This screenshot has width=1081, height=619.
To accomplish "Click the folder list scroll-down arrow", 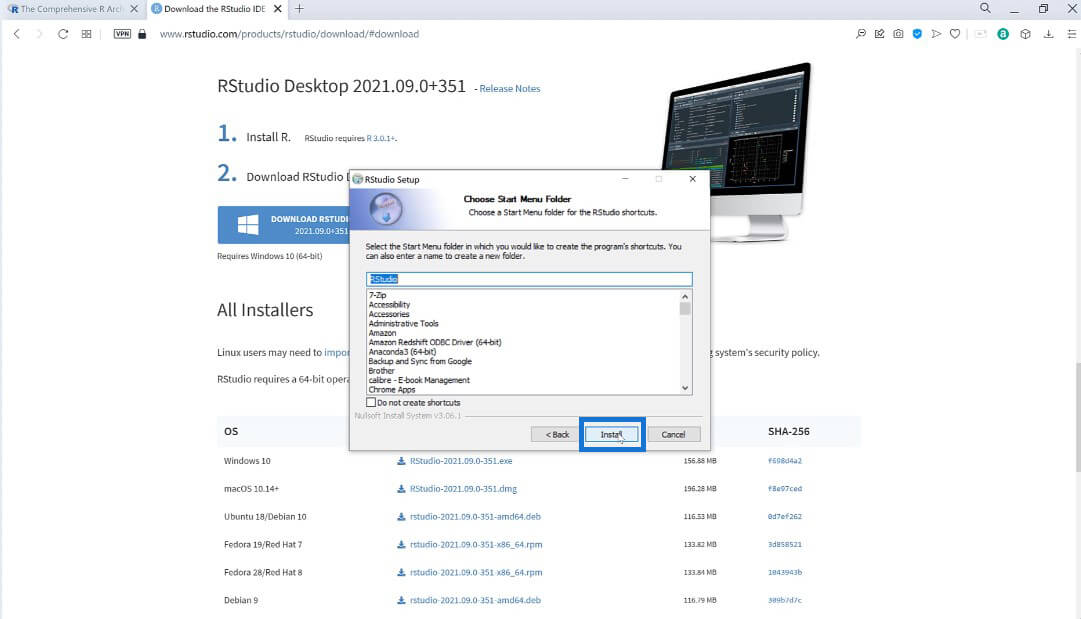I will tap(685, 388).
